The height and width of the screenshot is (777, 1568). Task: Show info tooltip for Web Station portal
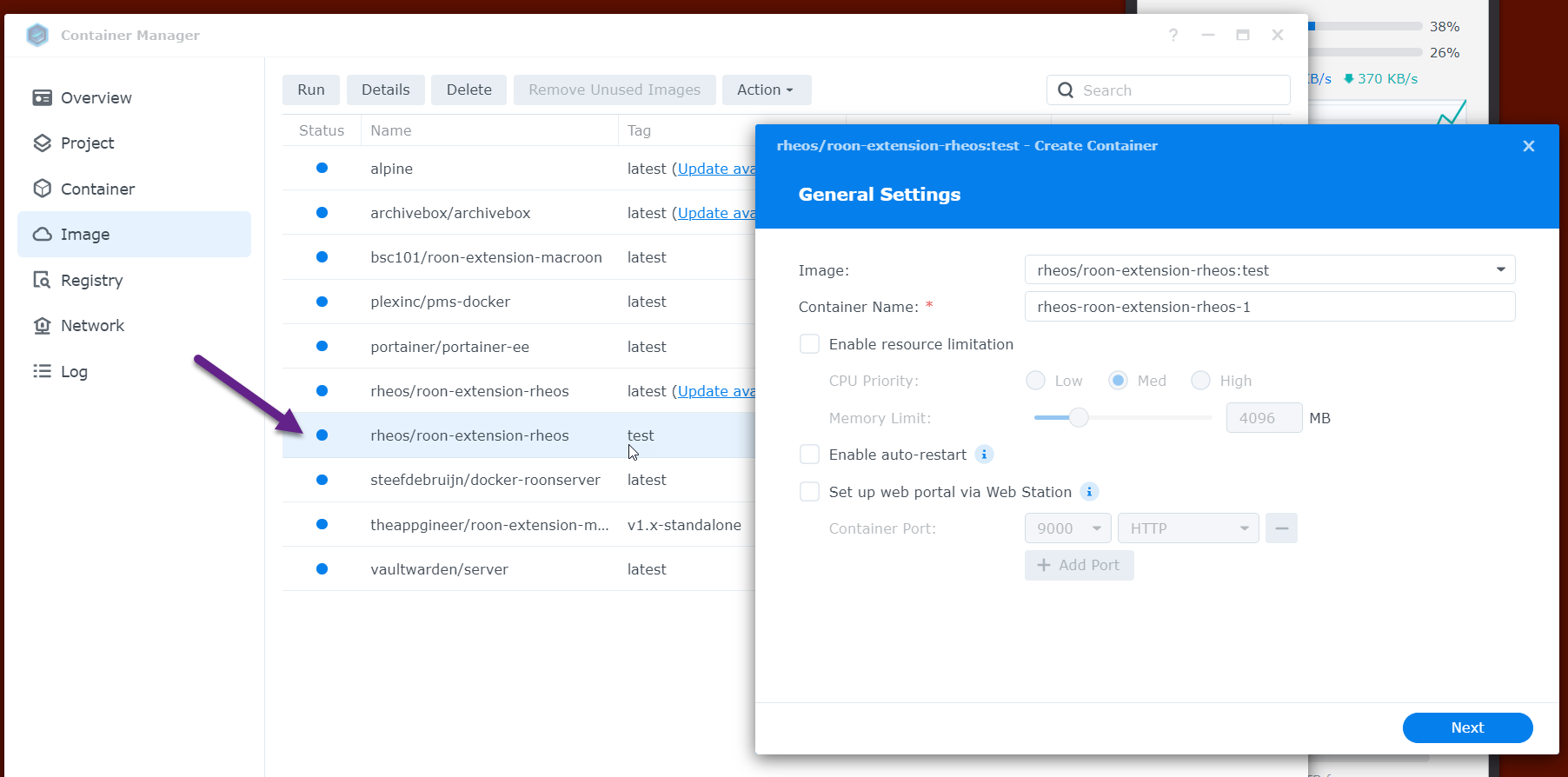pyautogui.click(x=1089, y=492)
